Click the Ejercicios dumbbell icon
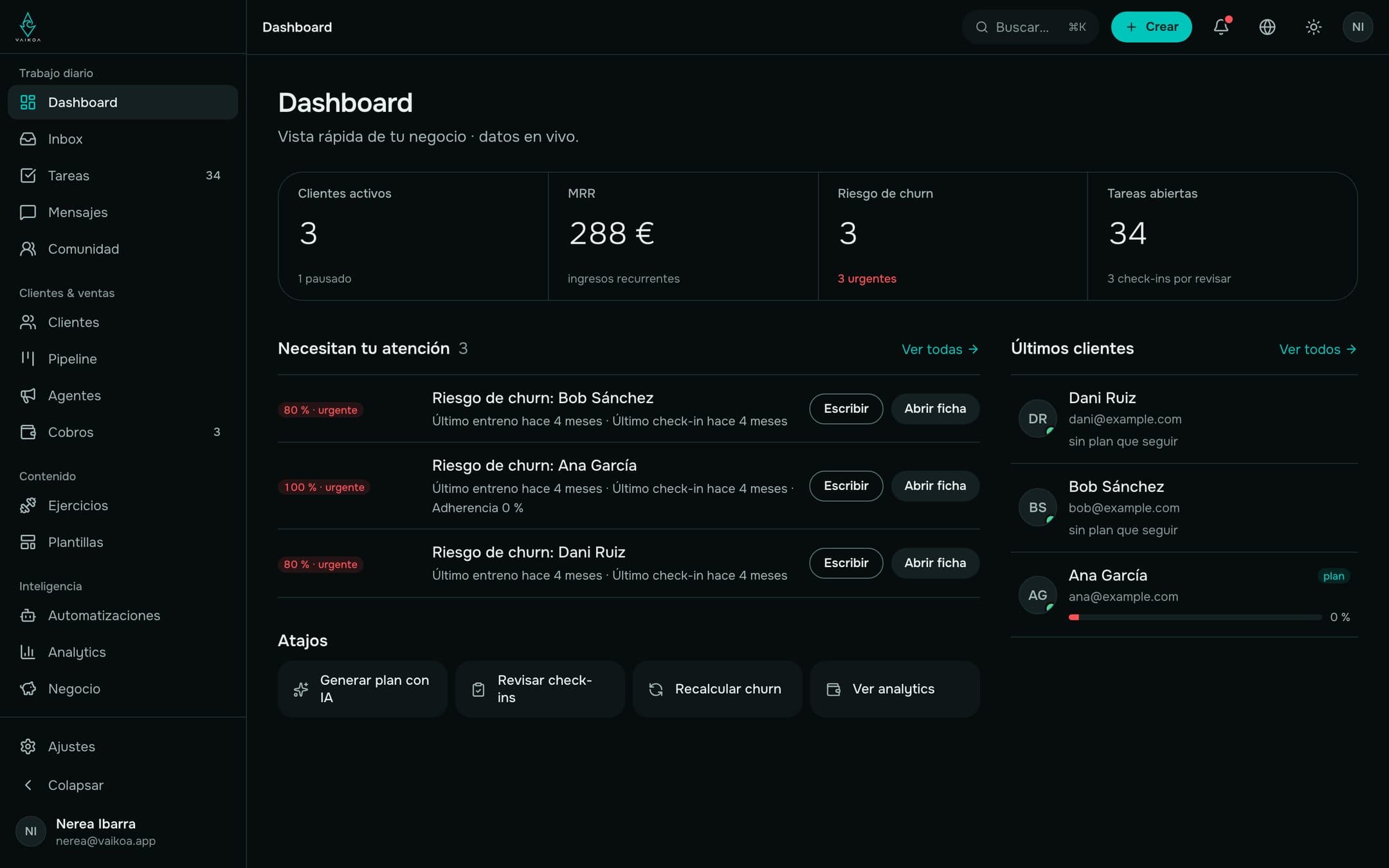The width and height of the screenshot is (1389, 868). point(28,505)
